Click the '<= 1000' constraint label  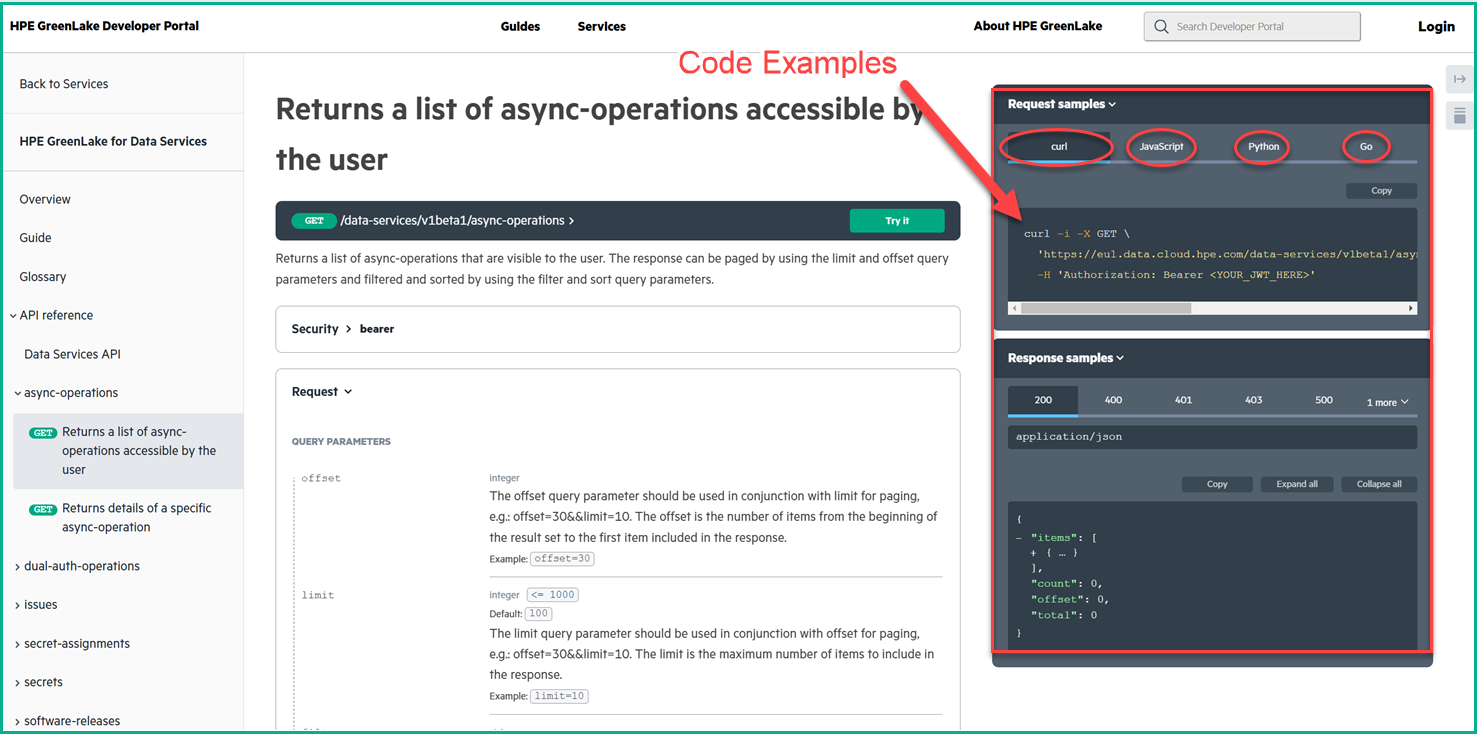tap(553, 595)
